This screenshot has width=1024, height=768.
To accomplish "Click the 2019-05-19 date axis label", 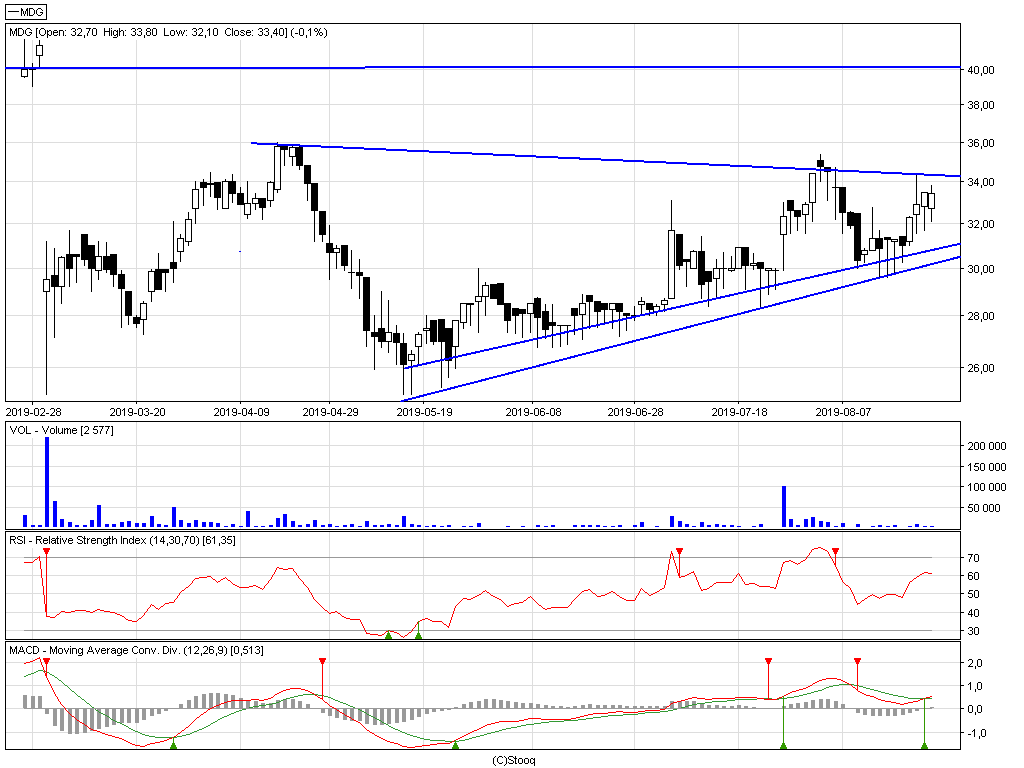I will (424, 412).
